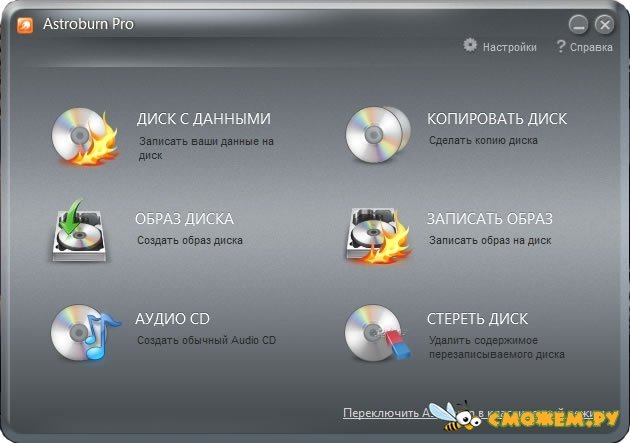Select the ДИСК С ДАННЫМИ heading

coord(203,119)
